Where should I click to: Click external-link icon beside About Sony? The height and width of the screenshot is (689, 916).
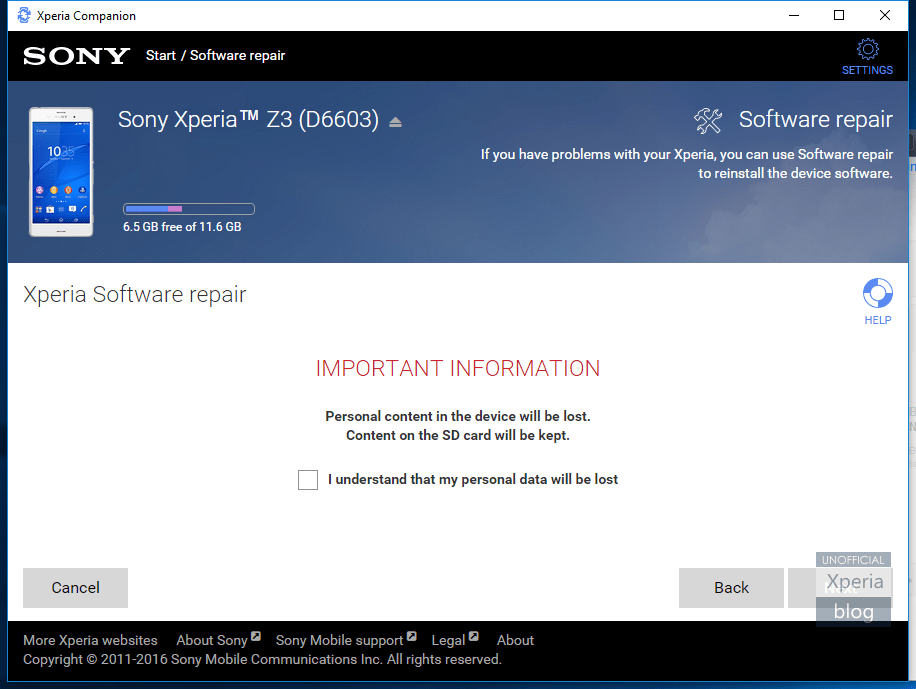click(254, 635)
